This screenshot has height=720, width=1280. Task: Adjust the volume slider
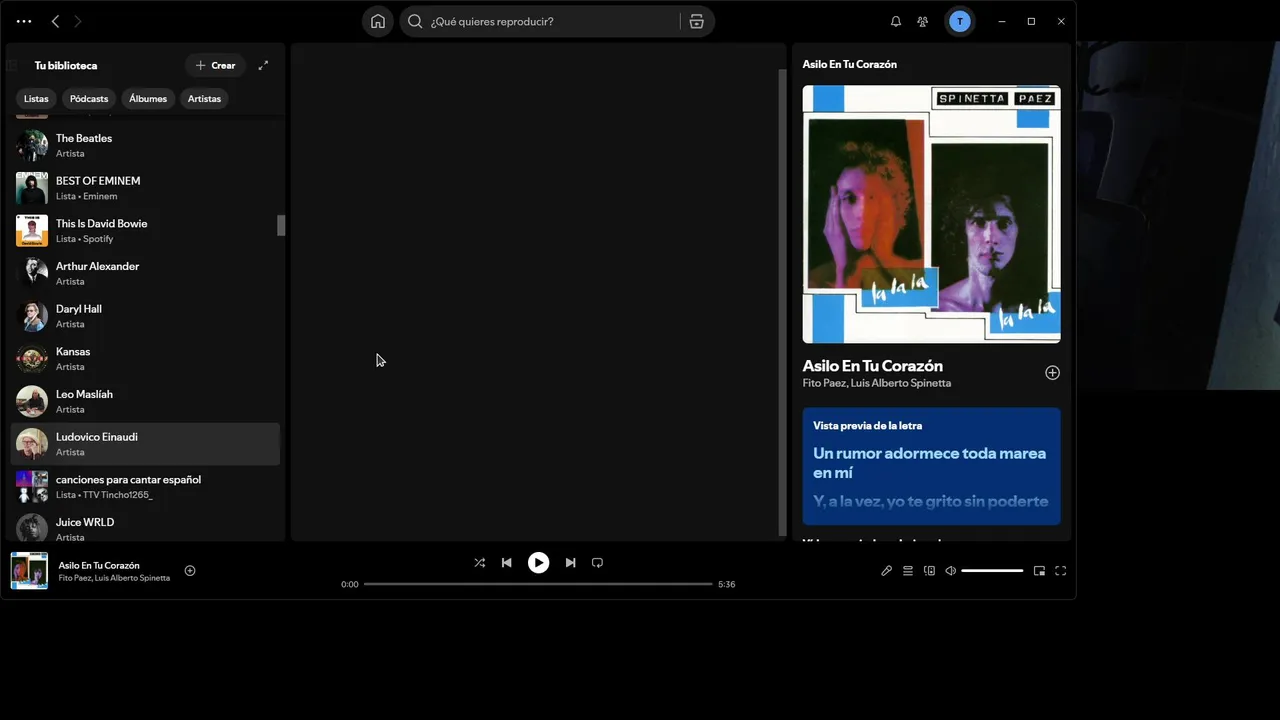tap(992, 571)
